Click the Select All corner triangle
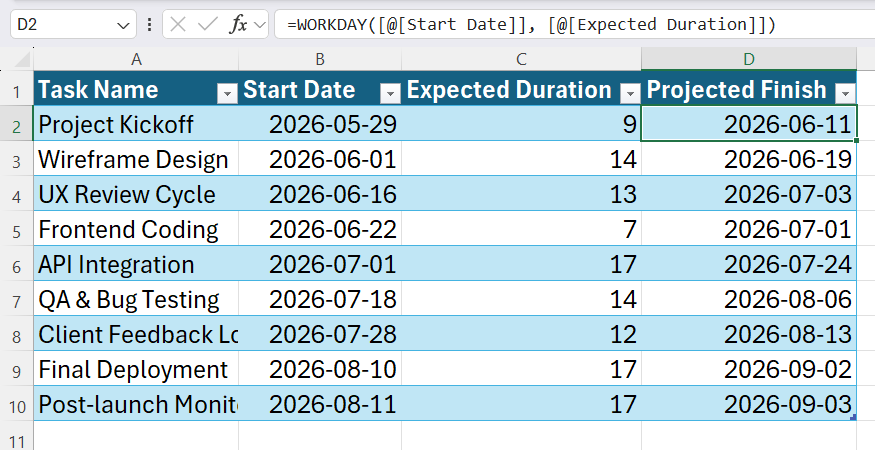 22,59
